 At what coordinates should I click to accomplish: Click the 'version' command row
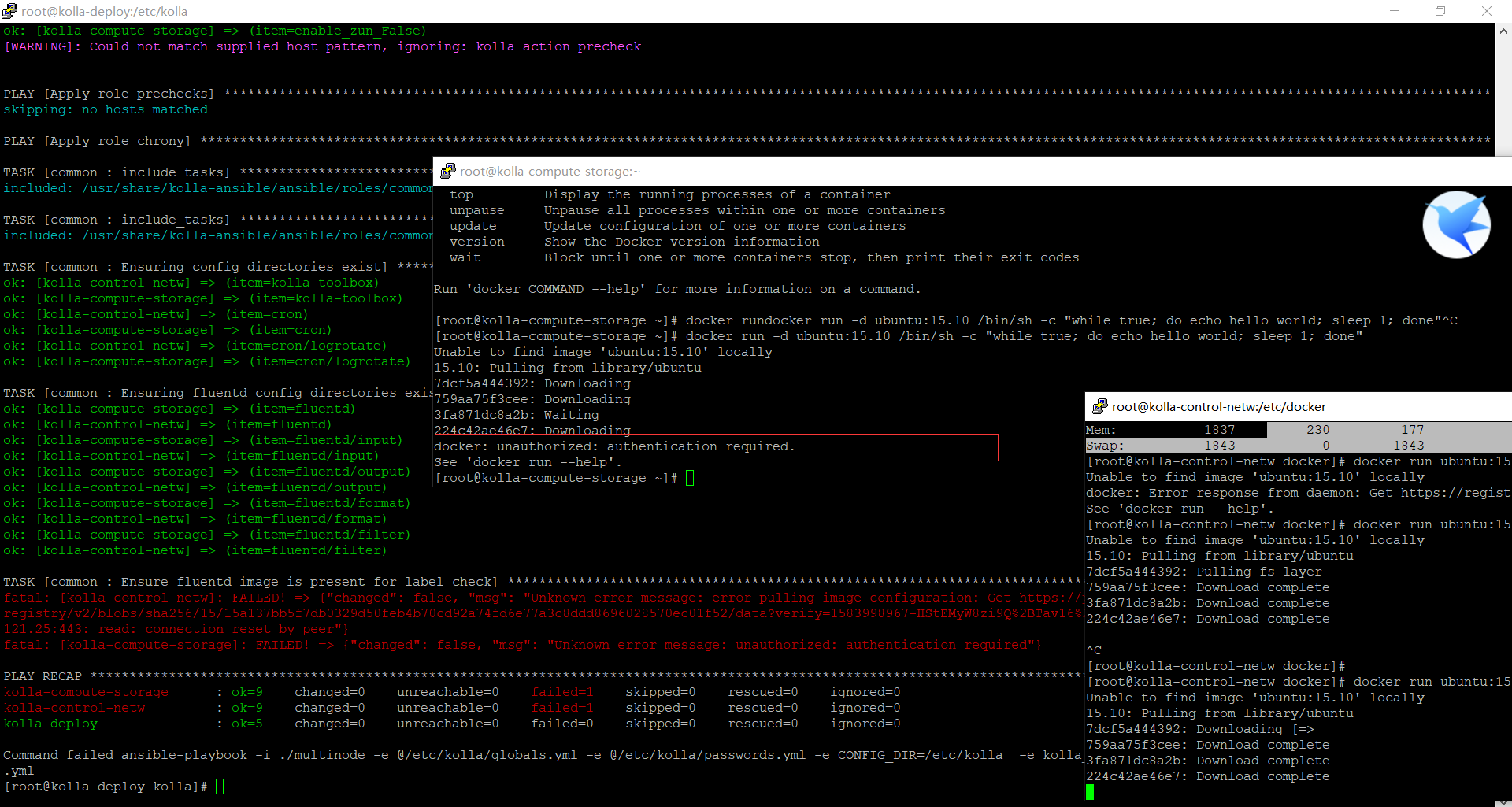point(634,242)
